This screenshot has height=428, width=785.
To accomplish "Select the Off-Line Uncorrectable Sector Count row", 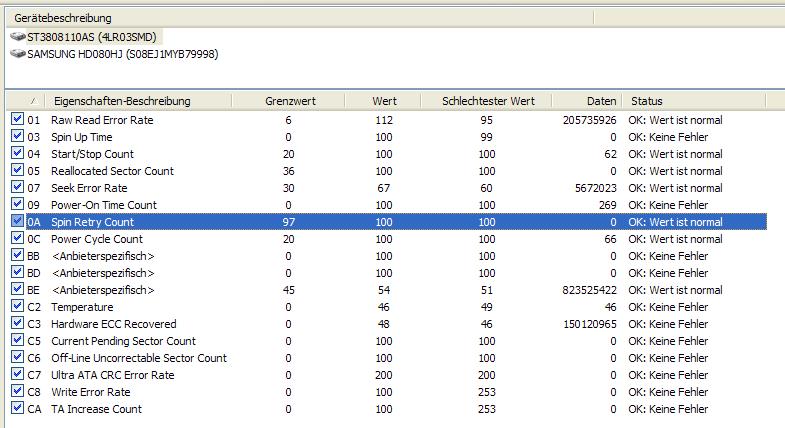I will [388, 358].
